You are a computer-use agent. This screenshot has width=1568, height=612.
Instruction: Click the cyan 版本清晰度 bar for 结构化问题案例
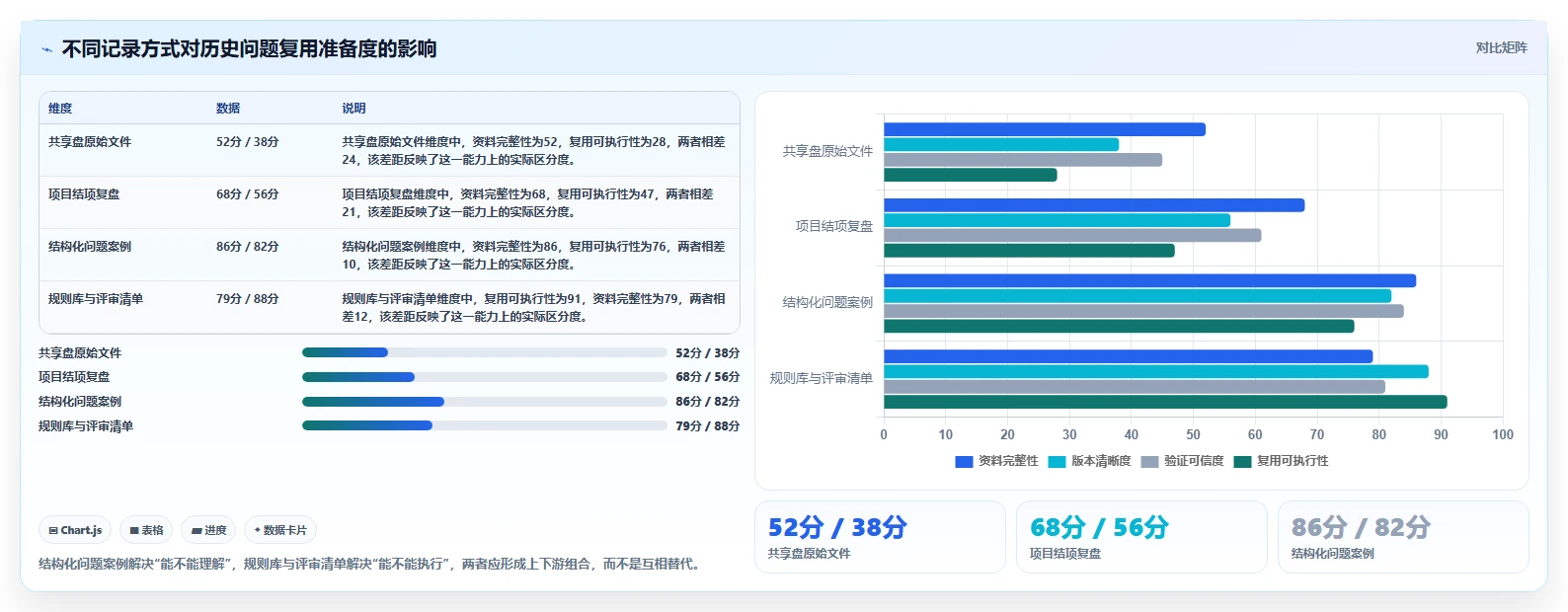(x=1137, y=296)
